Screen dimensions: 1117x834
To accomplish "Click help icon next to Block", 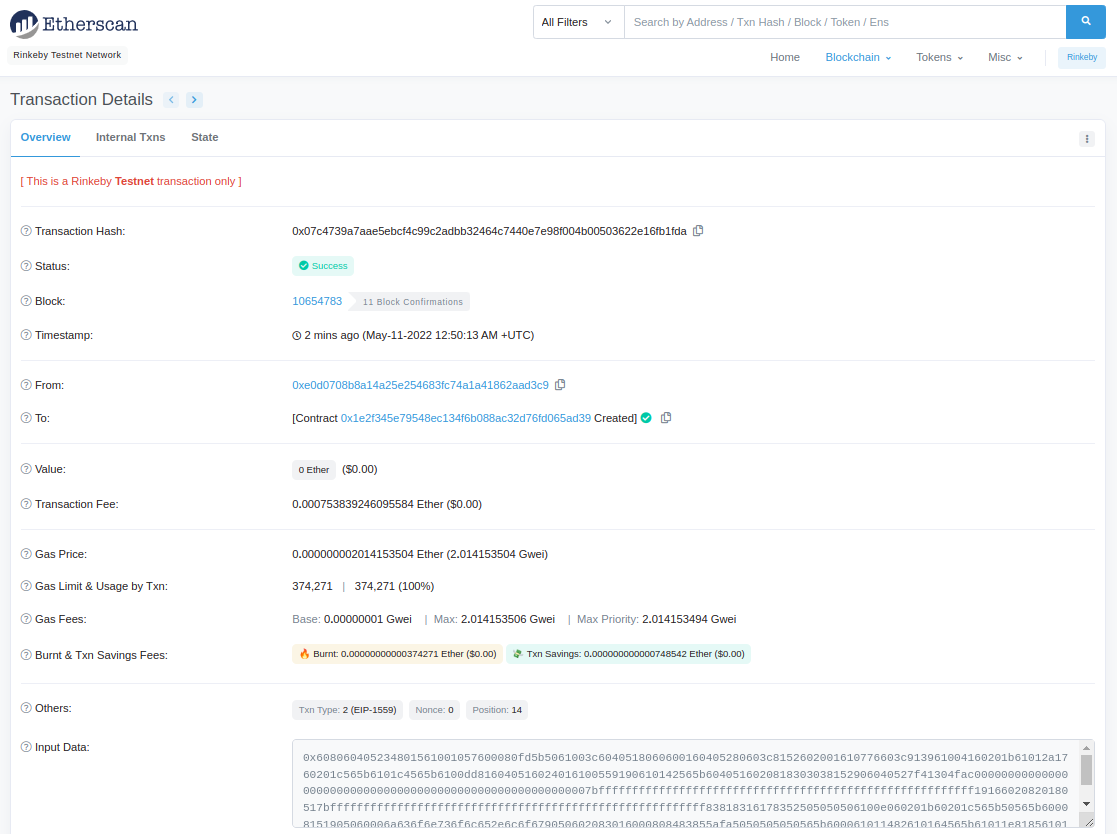I will click(26, 301).
